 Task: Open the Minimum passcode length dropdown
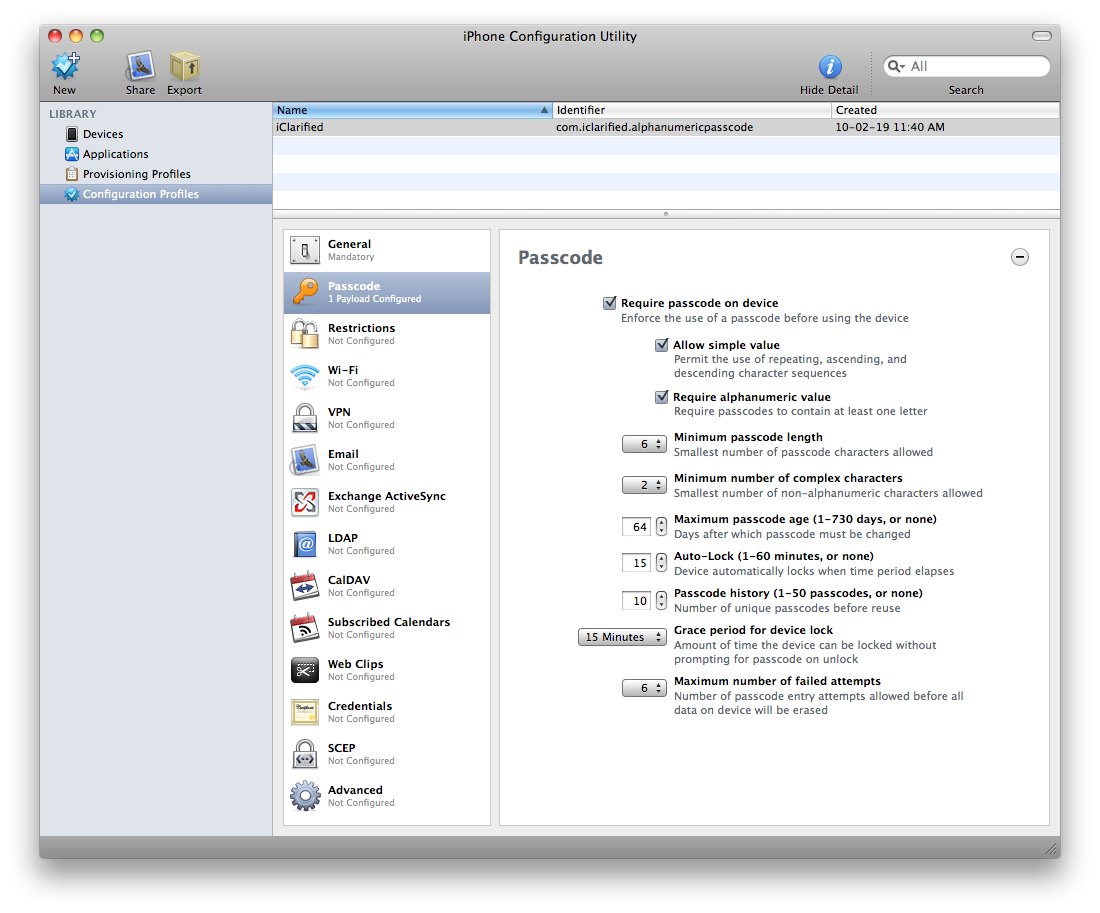[644, 444]
